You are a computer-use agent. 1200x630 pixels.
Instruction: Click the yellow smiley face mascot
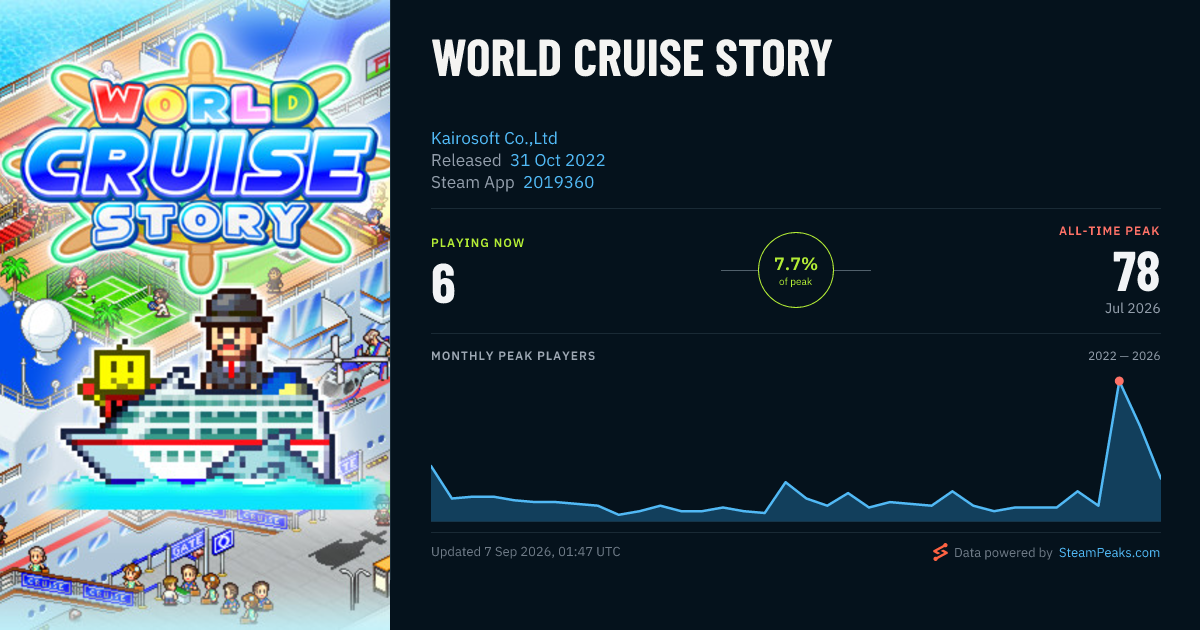(121, 376)
